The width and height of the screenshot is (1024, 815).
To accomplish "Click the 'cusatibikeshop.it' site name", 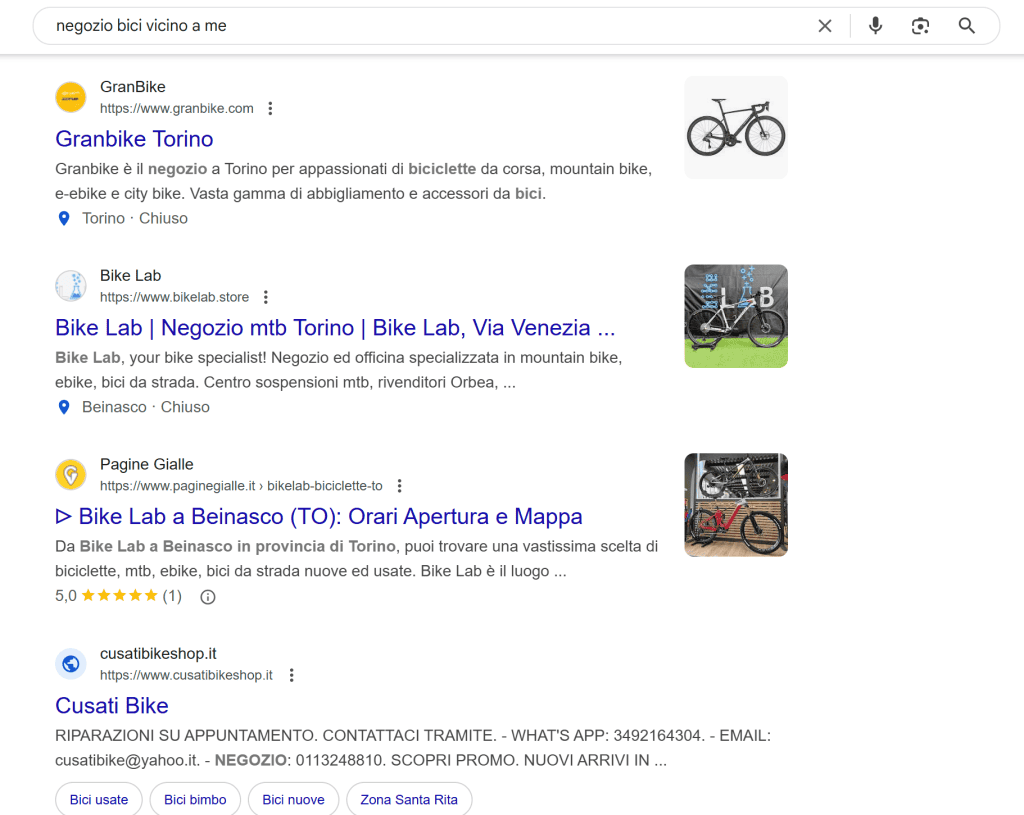I will pyautogui.click(x=158, y=654).
